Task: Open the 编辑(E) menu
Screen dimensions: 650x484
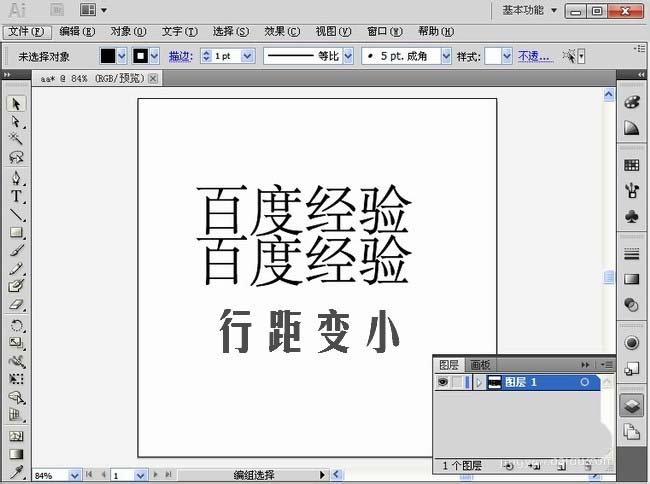Action: (77, 31)
